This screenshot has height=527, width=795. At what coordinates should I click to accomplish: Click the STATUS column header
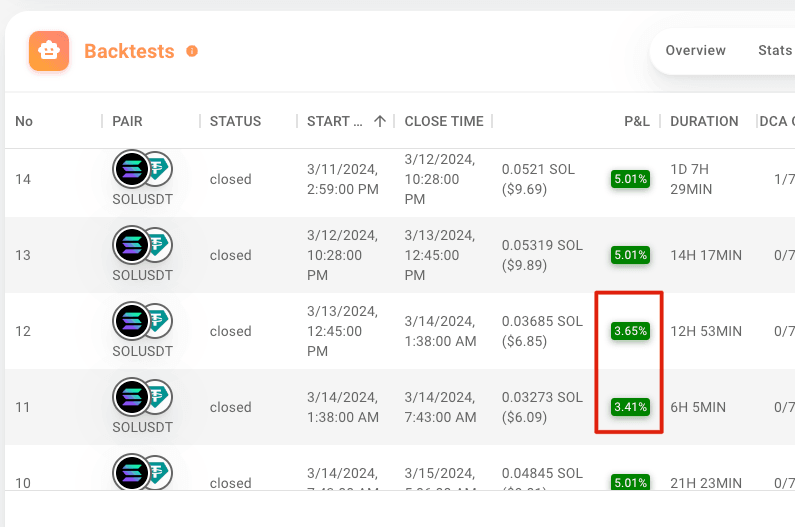[235, 121]
